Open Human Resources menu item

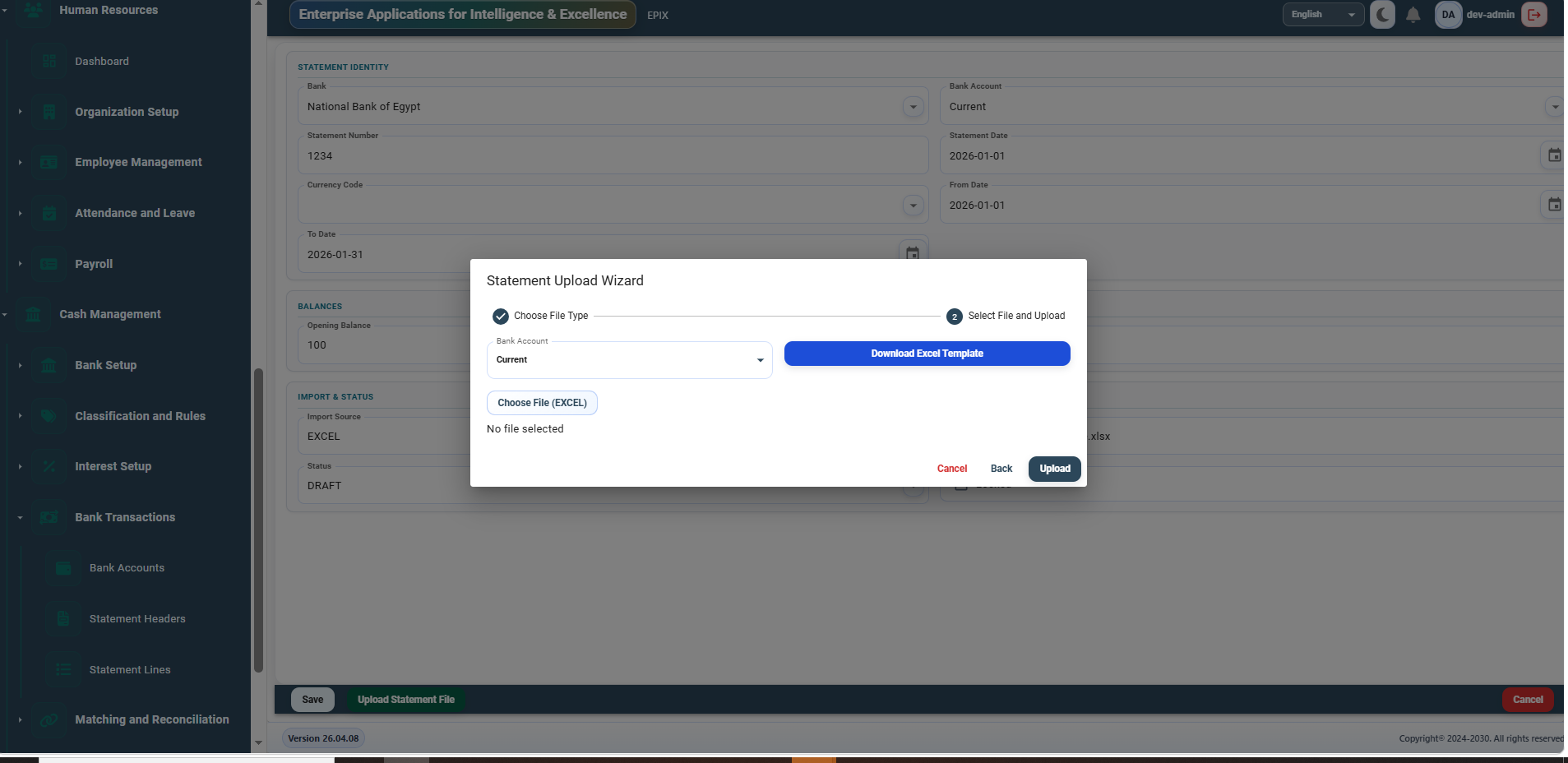click(109, 10)
